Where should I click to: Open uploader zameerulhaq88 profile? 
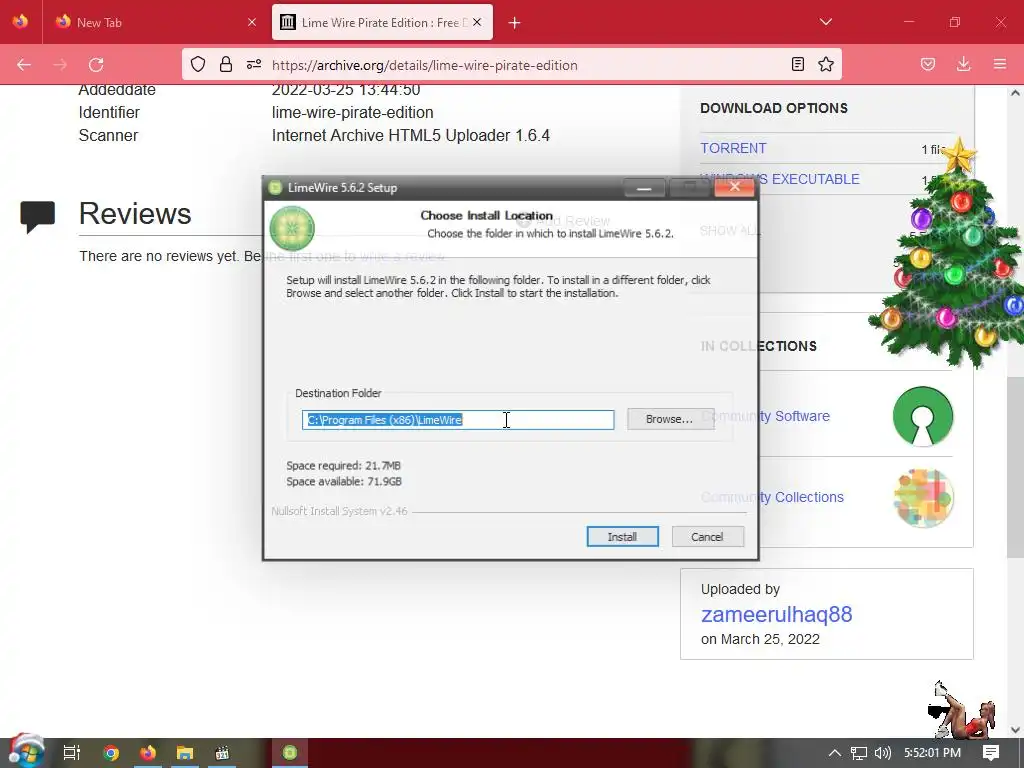point(776,615)
